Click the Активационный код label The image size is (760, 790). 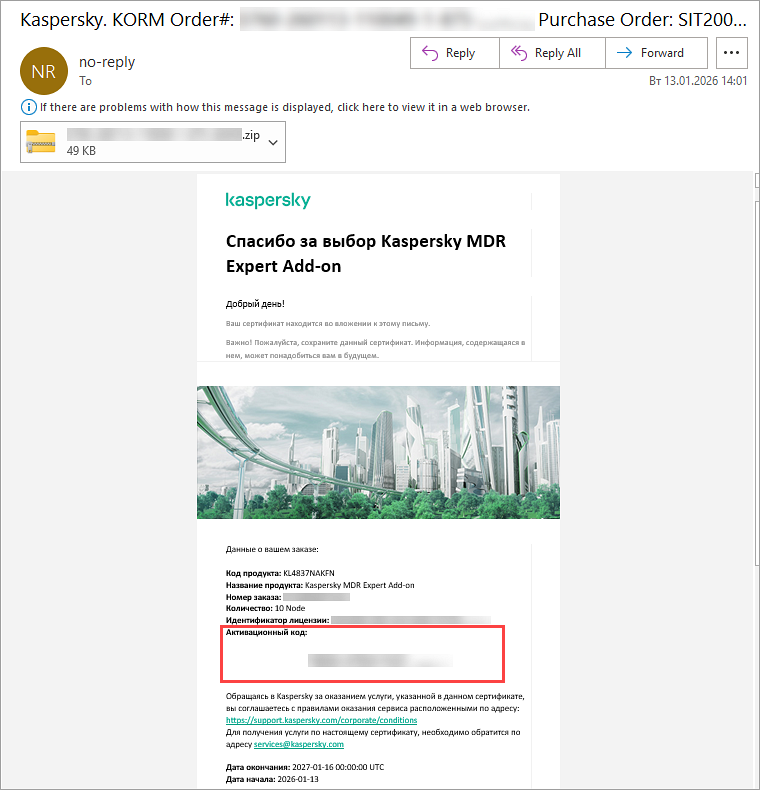click(266, 632)
